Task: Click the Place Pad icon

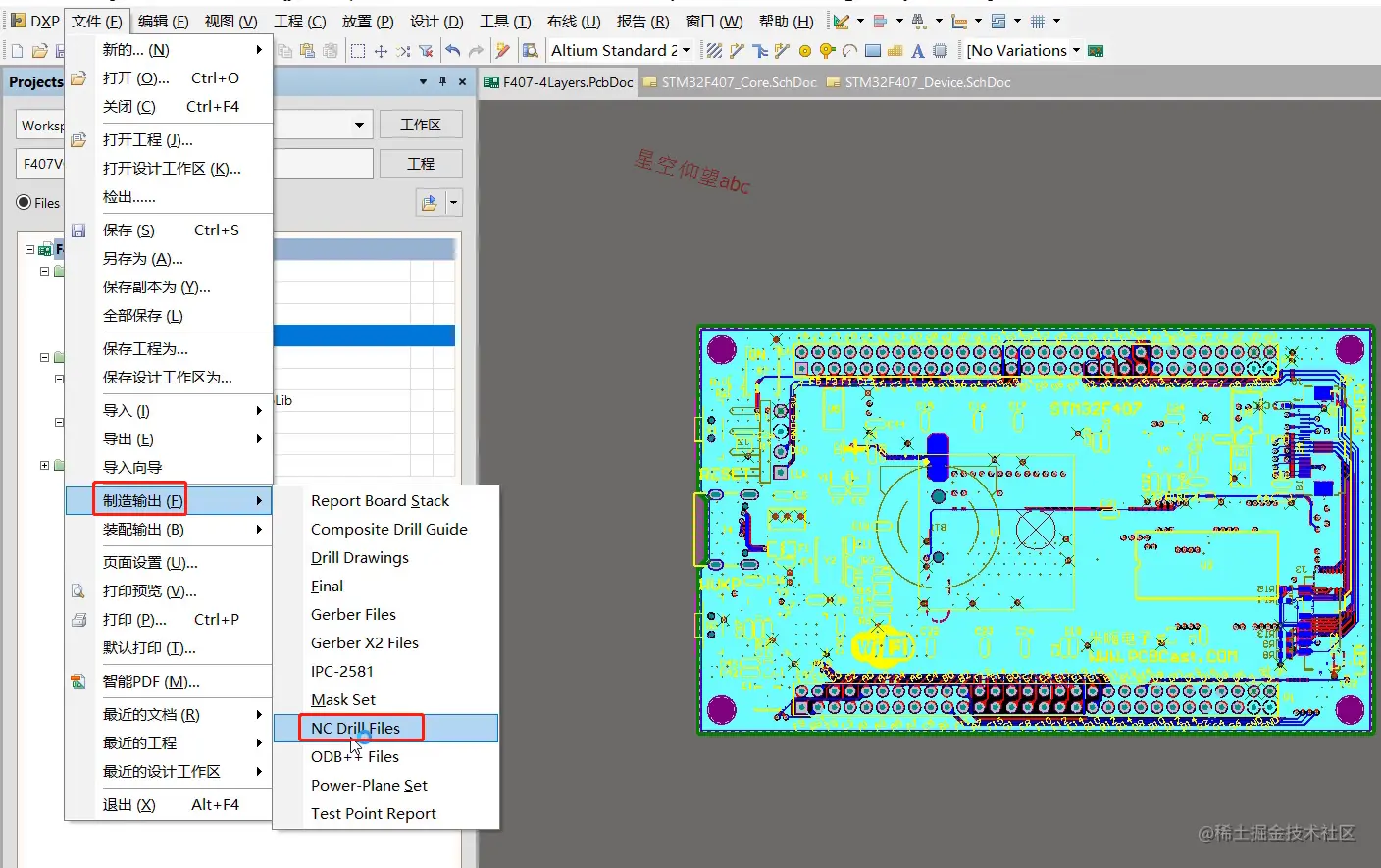Action: tap(804, 51)
